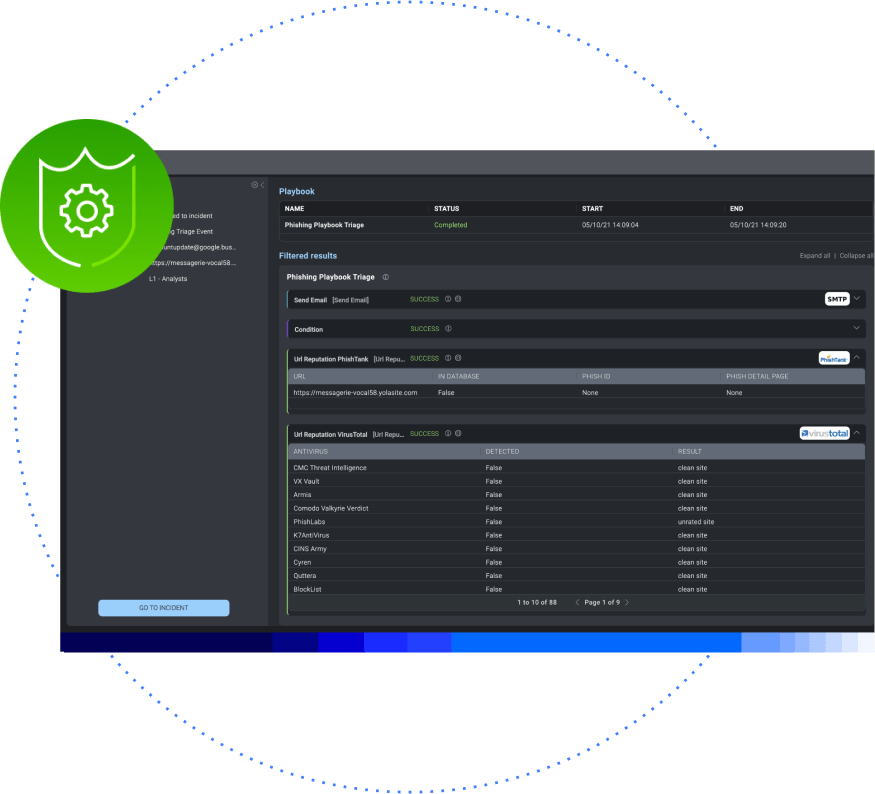The width and height of the screenshot is (875, 794).
Task: Go to next page of VirusTotal results
Action: [627, 603]
